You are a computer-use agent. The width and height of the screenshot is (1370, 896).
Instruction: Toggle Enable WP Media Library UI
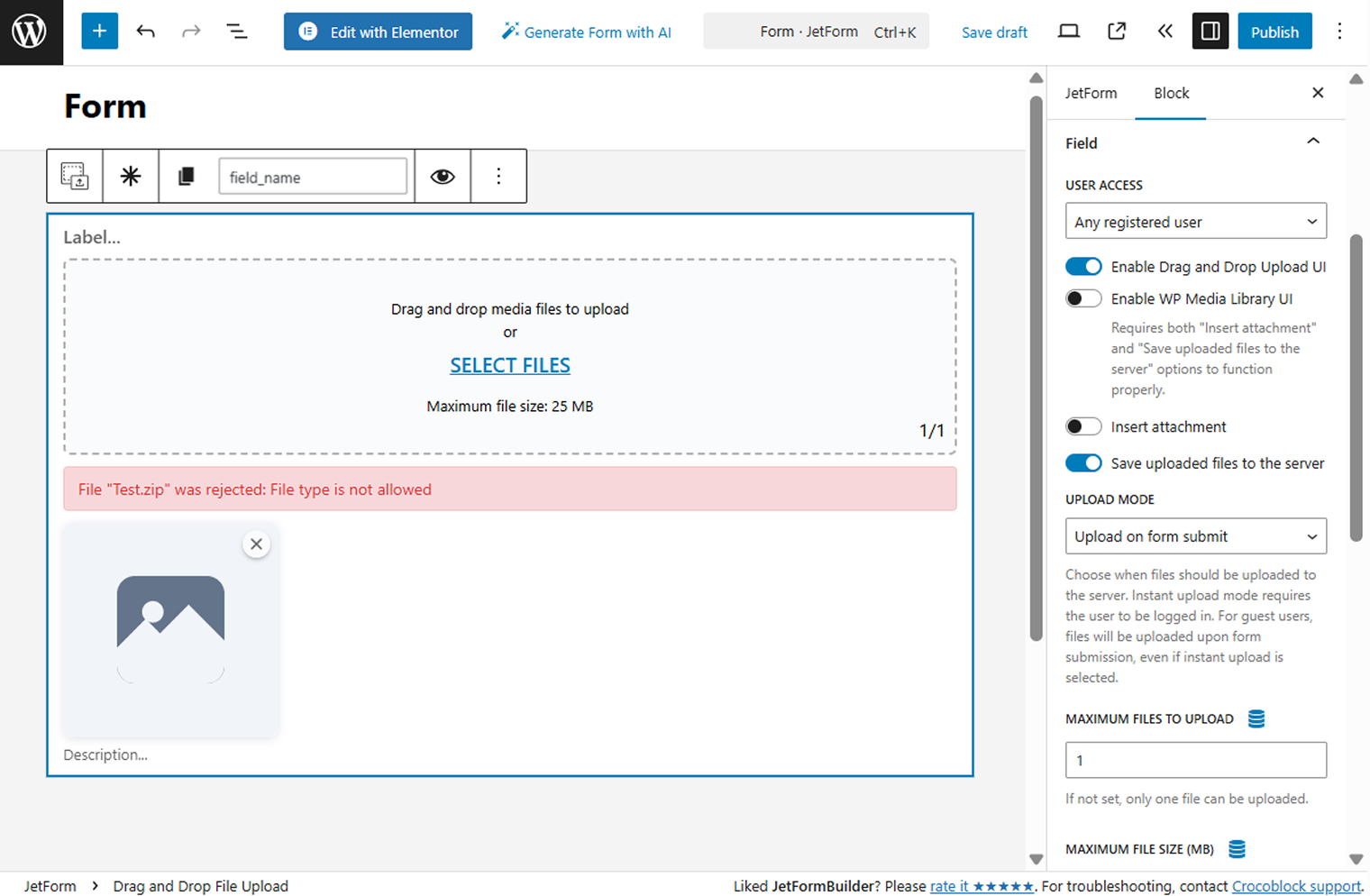point(1083,299)
